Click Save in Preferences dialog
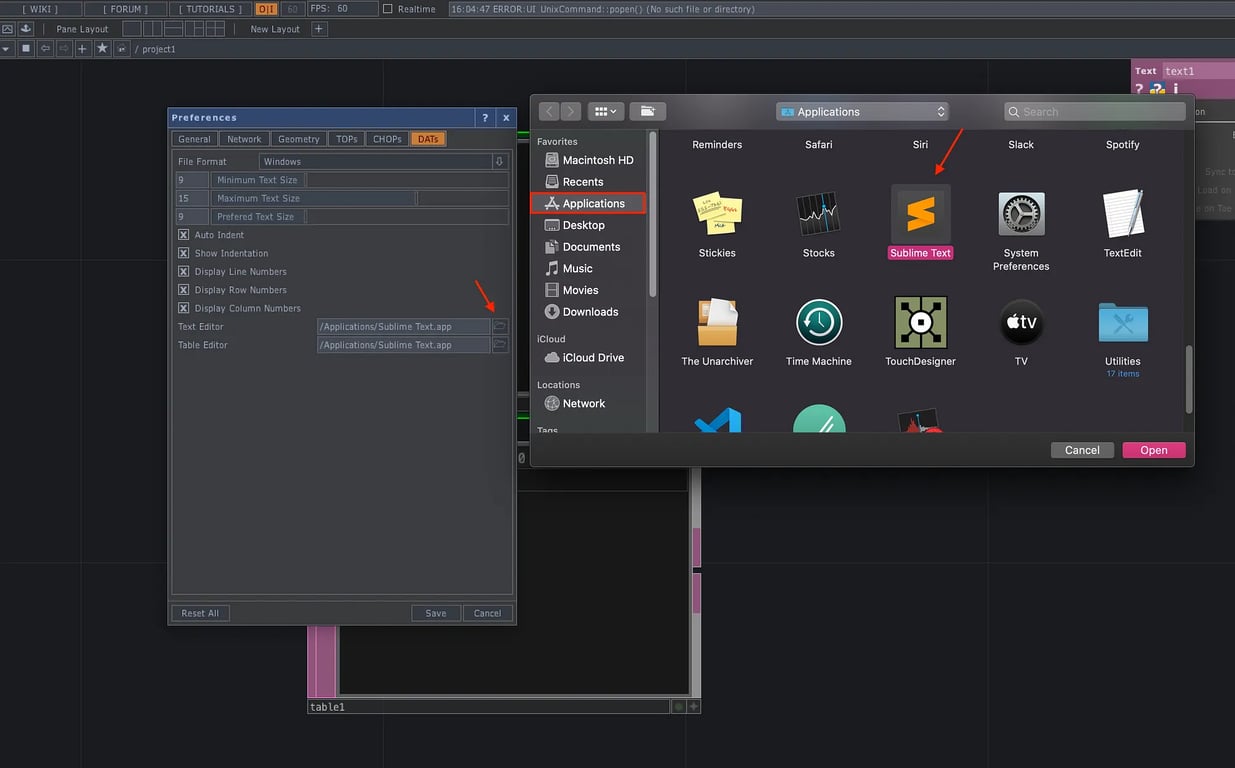The width and height of the screenshot is (1235, 768). pyautogui.click(x=436, y=613)
